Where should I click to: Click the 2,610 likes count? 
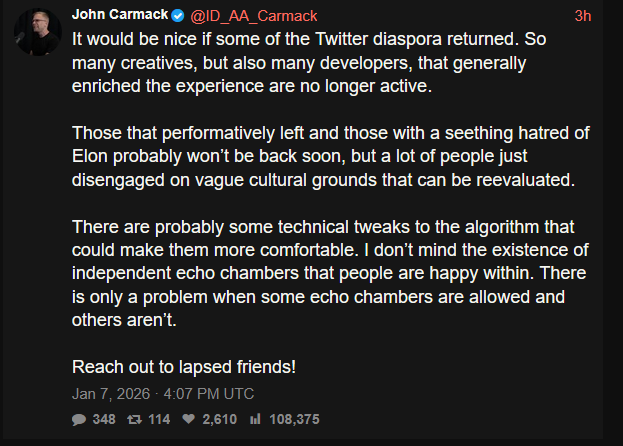tap(220, 419)
